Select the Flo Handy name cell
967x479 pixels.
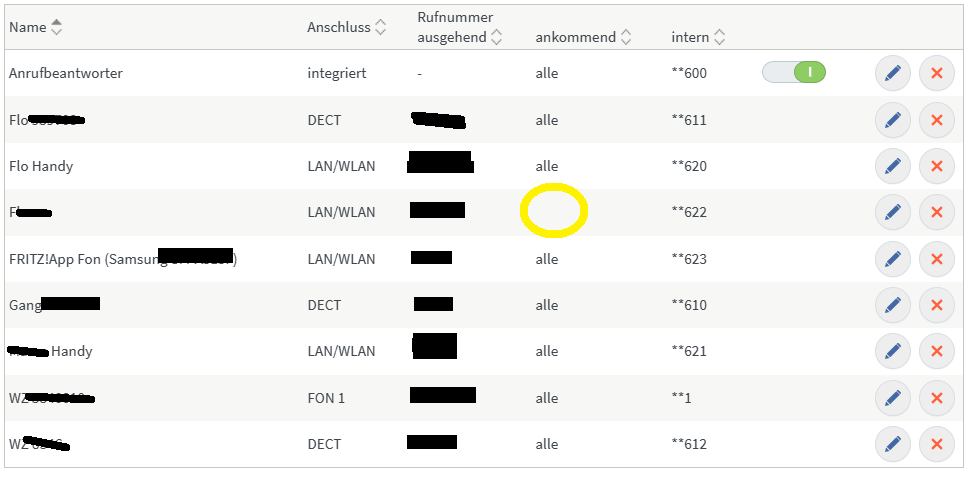(41, 166)
